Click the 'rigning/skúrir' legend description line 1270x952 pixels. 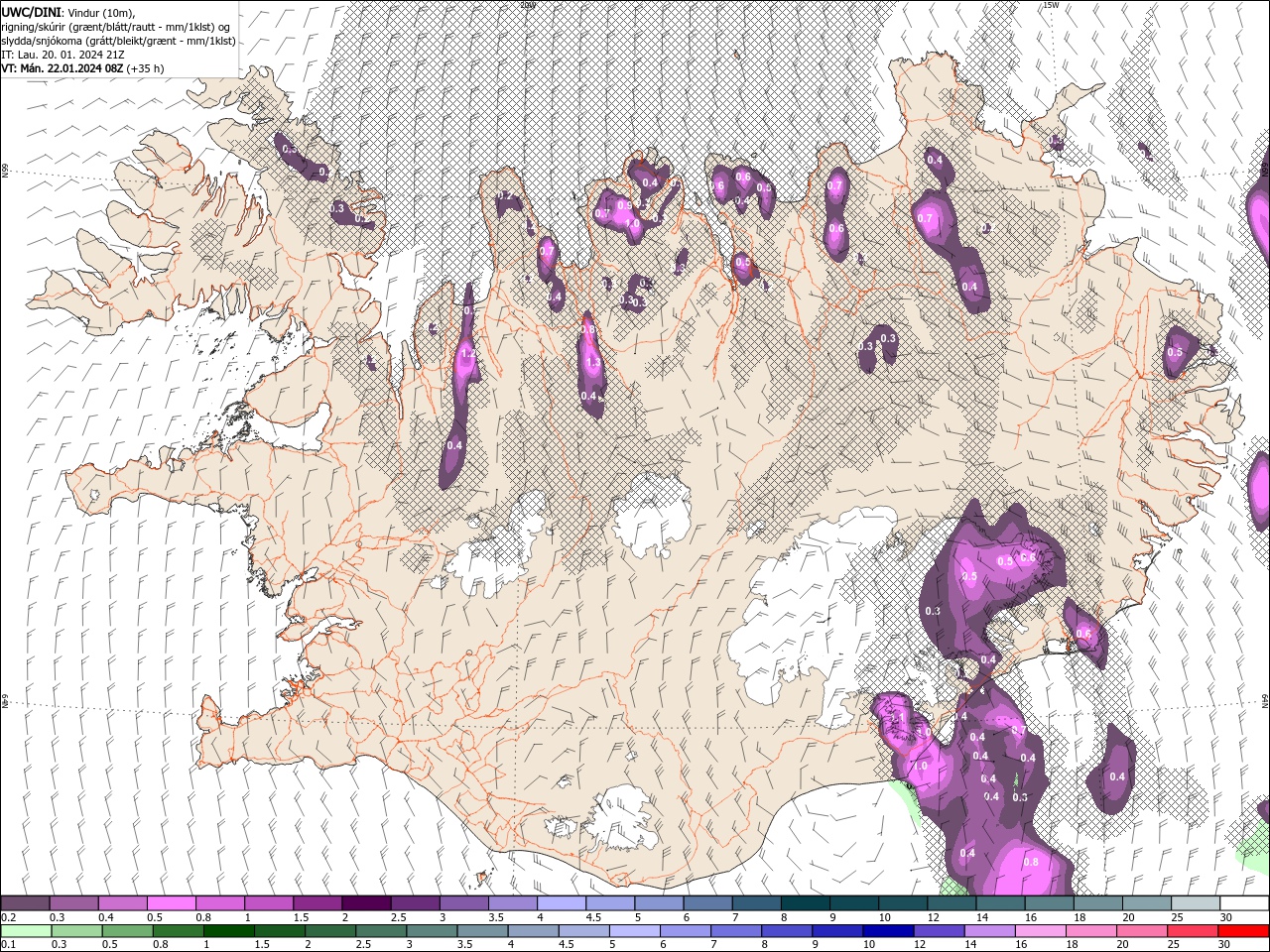(x=117, y=27)
